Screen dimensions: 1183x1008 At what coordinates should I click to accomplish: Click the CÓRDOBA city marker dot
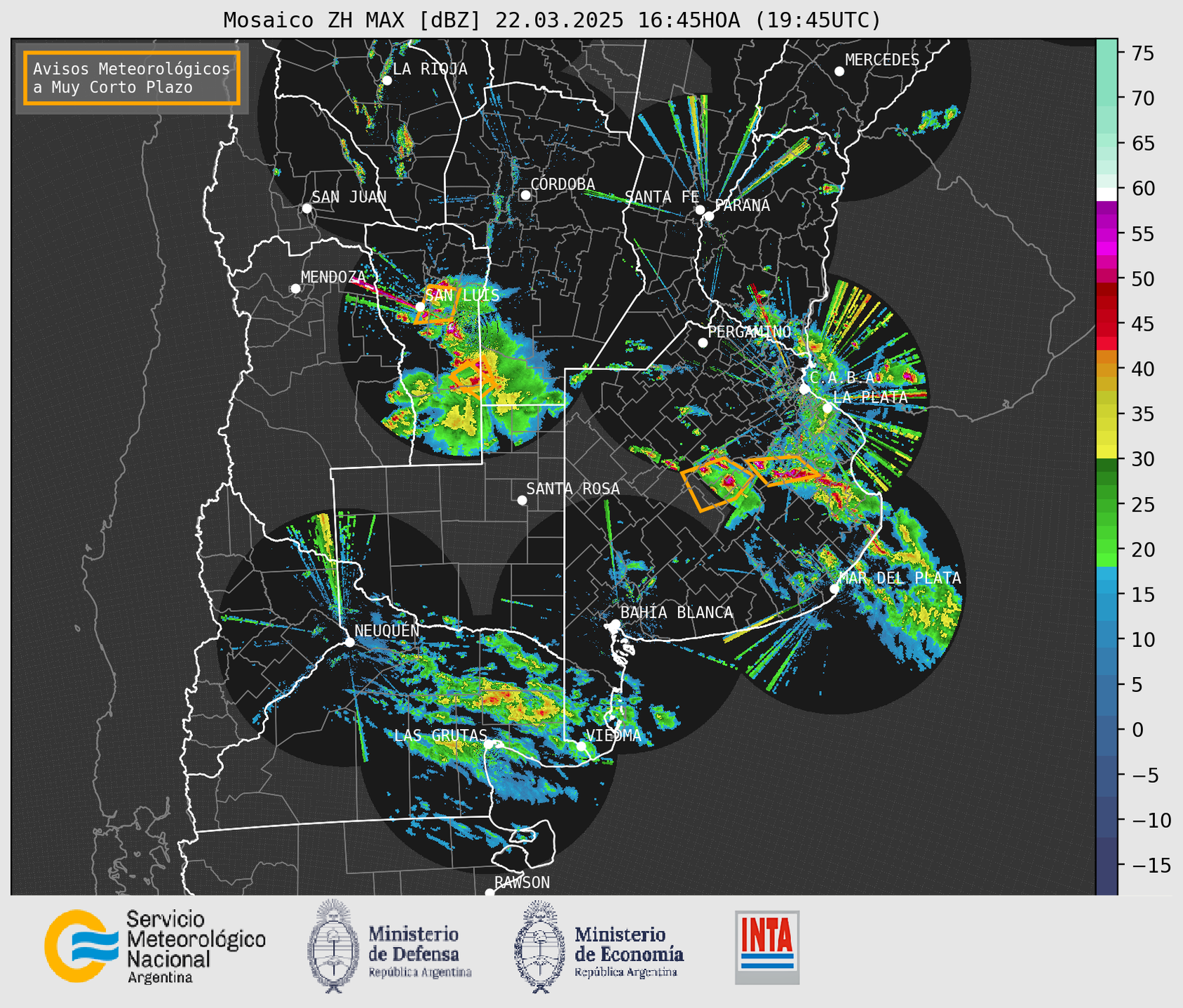click(x=525, y=195)
